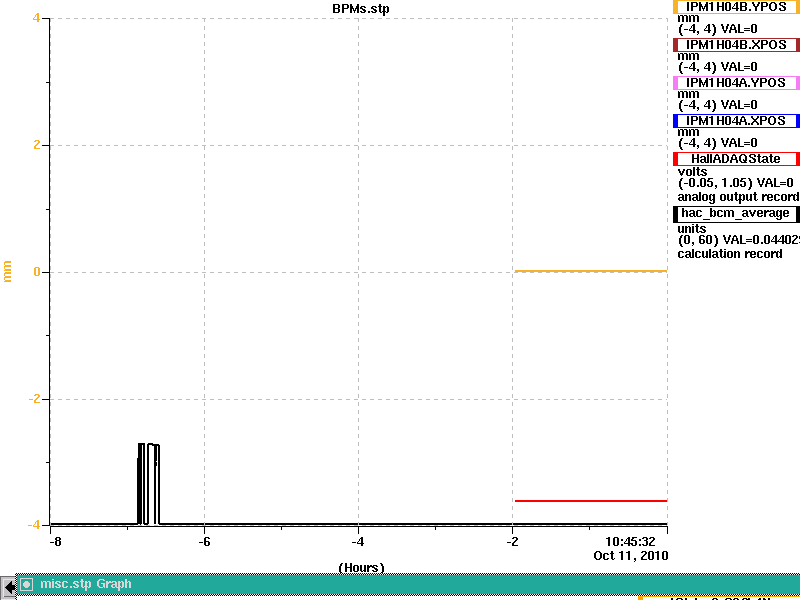The width and height of the screenshot is (800, 600).
Task: Click the BPMs.stp graph title
Action: (361, 9)
